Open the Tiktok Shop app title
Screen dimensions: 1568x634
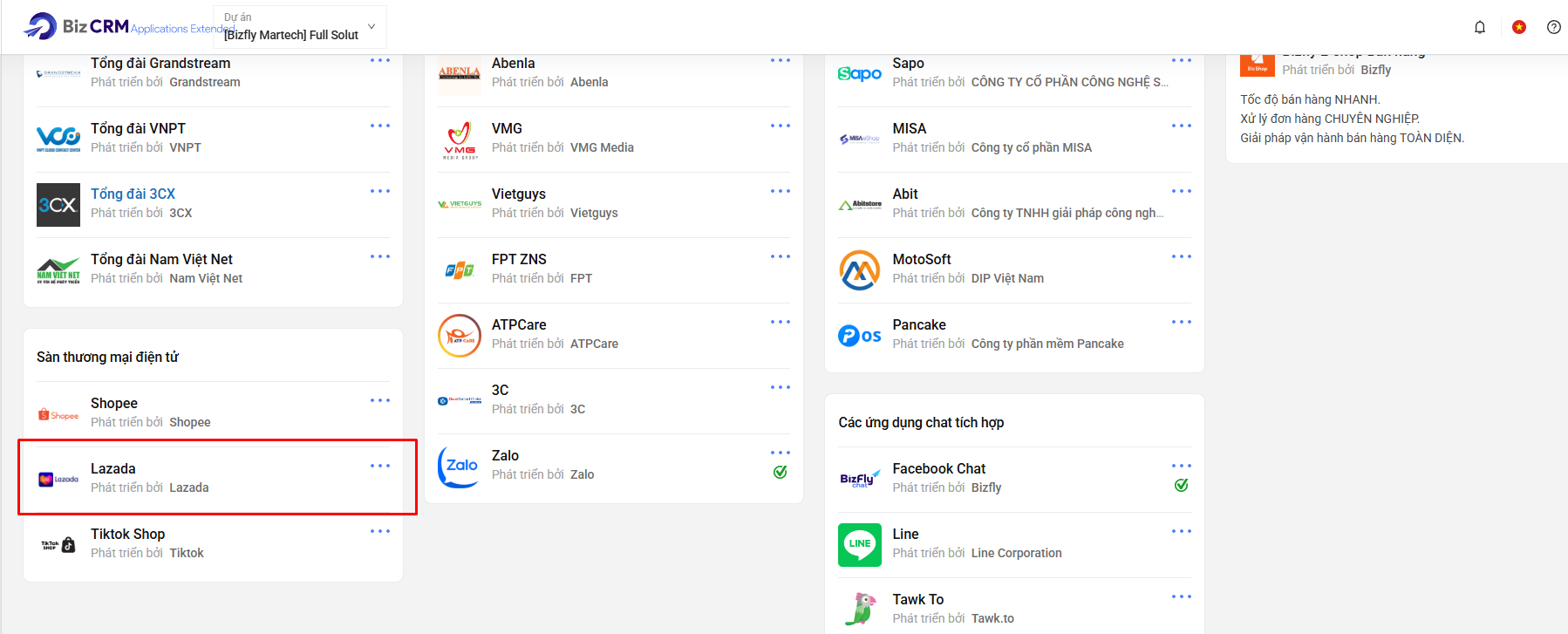tap(127, 534)
